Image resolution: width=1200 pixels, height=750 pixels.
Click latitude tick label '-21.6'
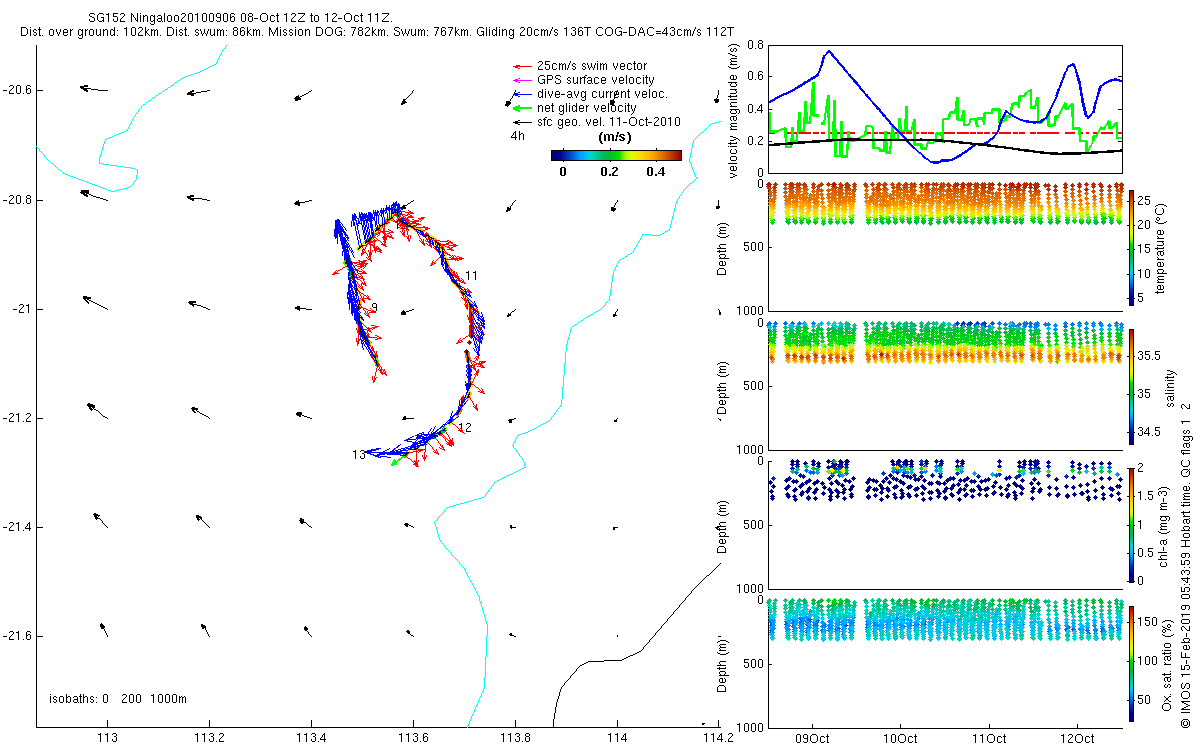coord(16,636)
